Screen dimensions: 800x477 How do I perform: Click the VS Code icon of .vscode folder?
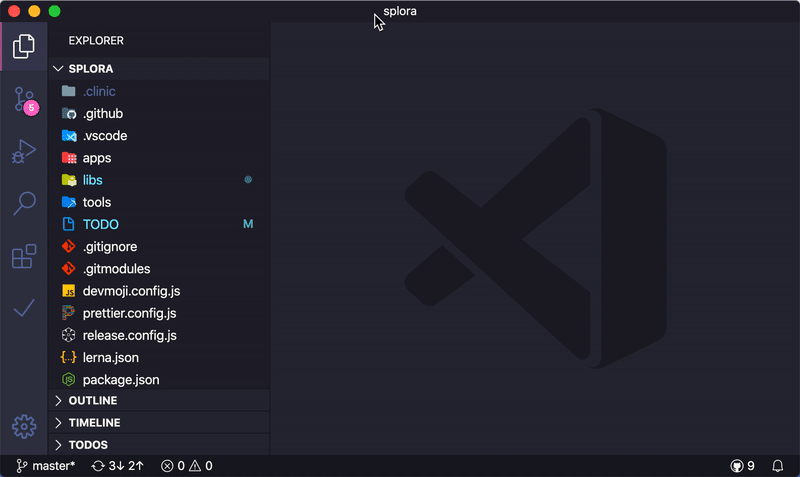pos(69,136)
